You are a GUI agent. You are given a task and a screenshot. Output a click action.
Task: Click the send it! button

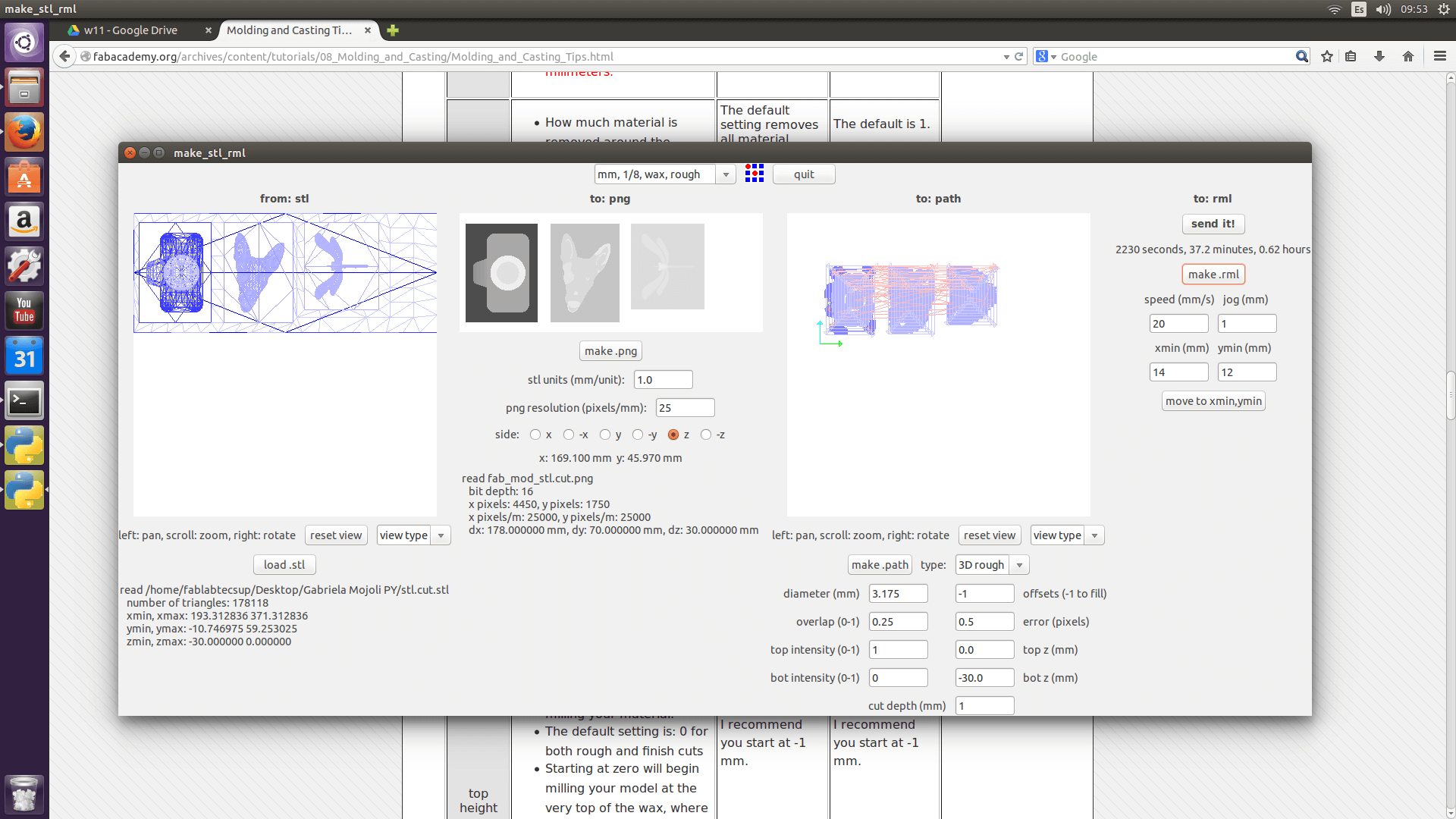click(x=1213, y=224)
